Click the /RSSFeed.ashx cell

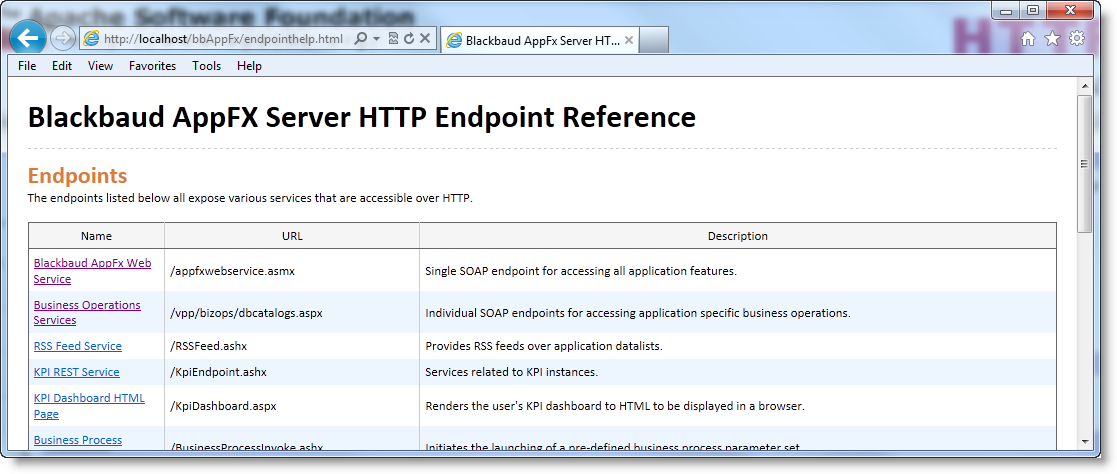[x=292, y=346]
